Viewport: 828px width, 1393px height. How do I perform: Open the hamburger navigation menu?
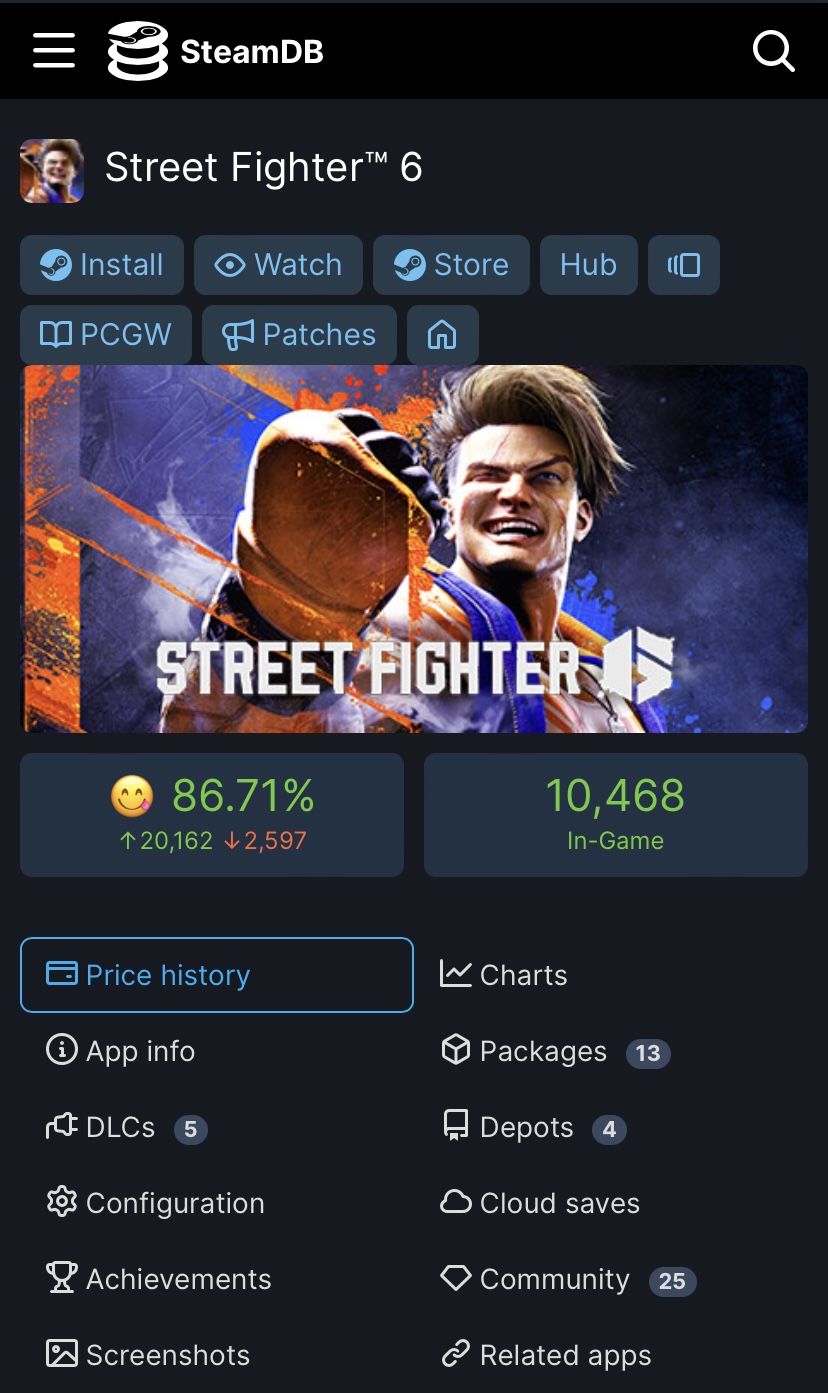click(54, 50)
